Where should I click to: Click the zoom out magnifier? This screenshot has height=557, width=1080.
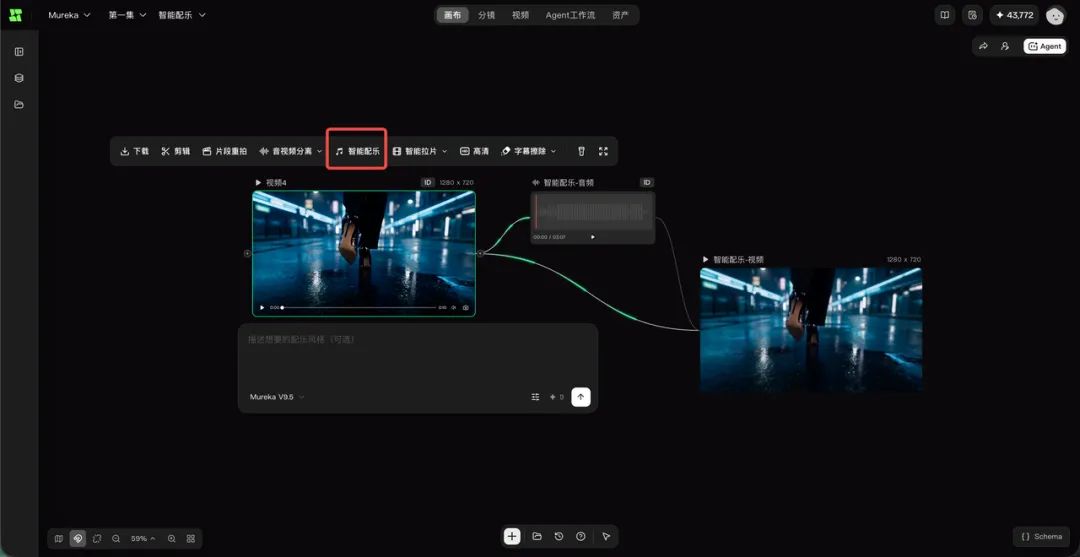(116, 538)
